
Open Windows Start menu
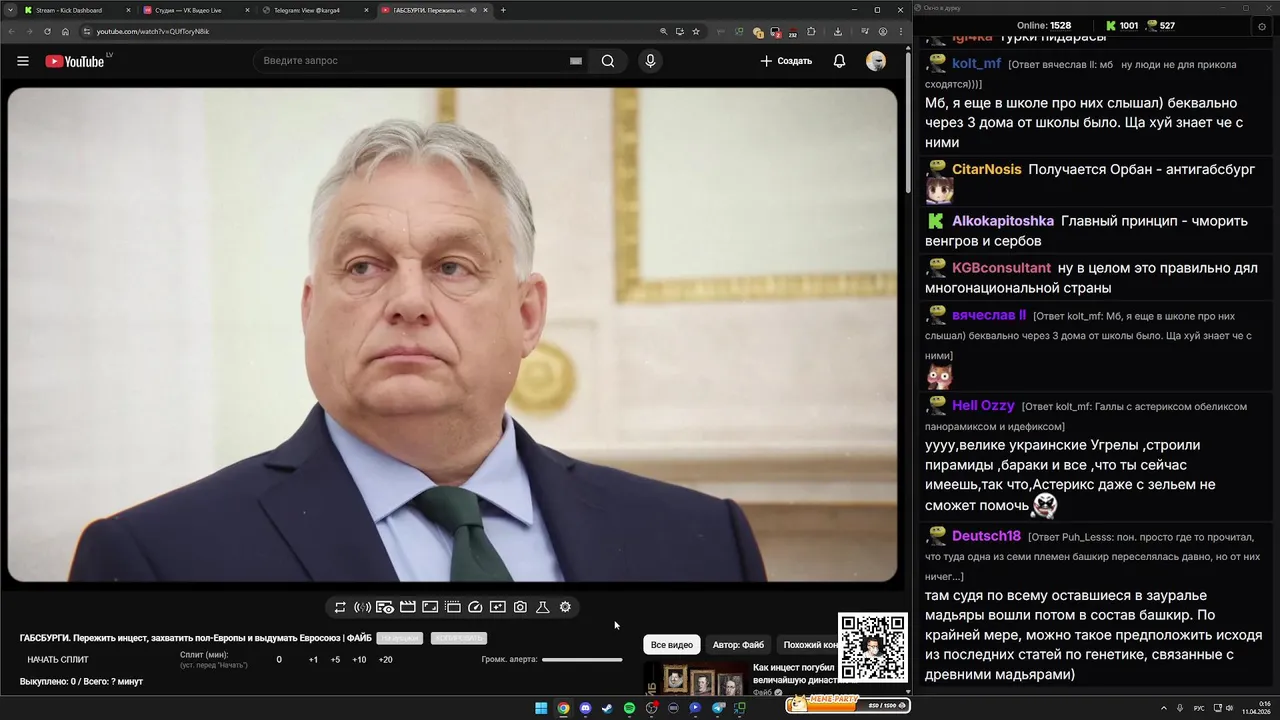[x=541, y=708]
